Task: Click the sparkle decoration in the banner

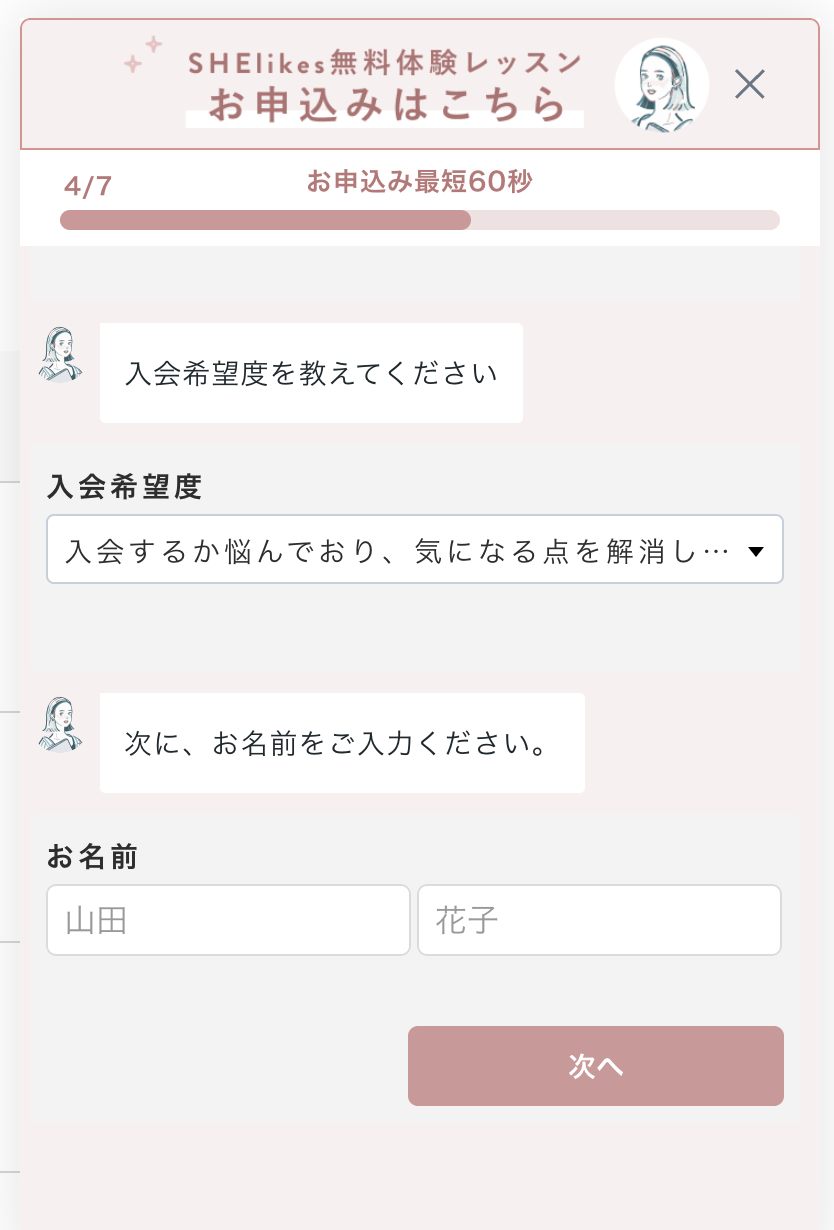Action: point(143,55)
